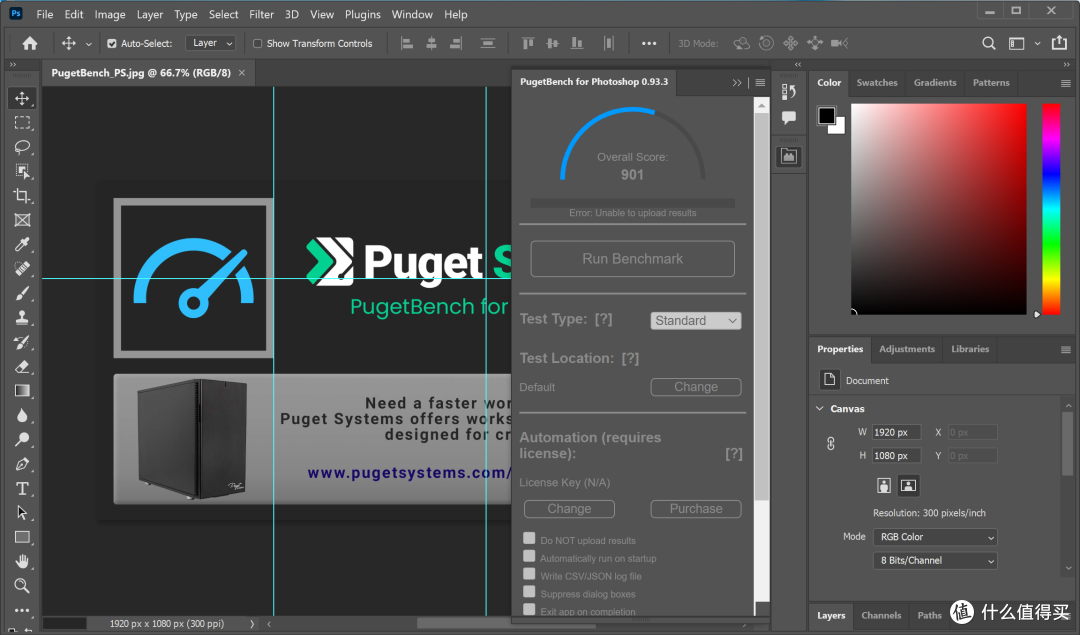Open the Mode RGB Color dropdown
1080x635 pixels.
[x=935, y=537]
